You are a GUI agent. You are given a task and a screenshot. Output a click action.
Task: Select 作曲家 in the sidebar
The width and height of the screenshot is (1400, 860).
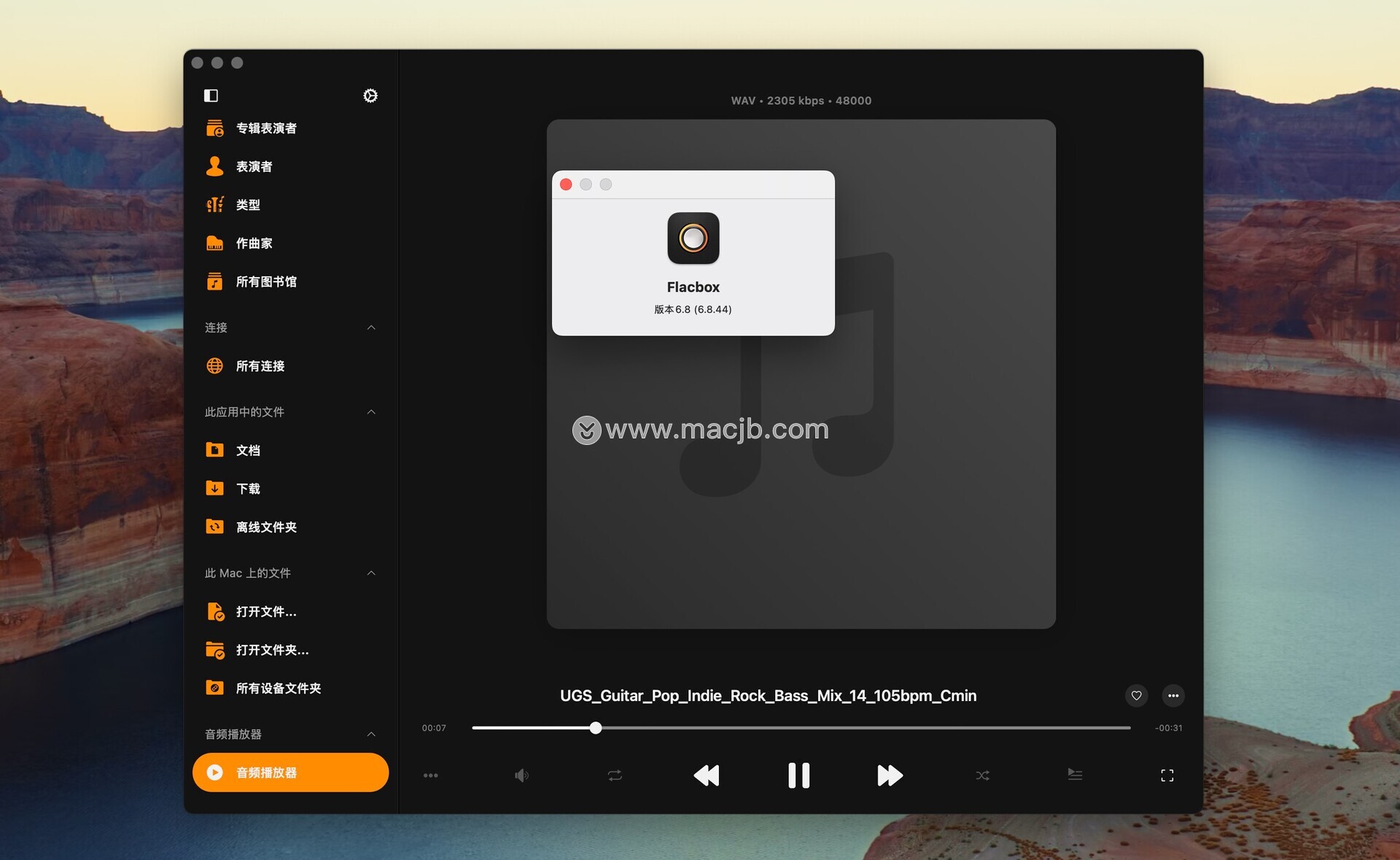(x=290, y=243)
